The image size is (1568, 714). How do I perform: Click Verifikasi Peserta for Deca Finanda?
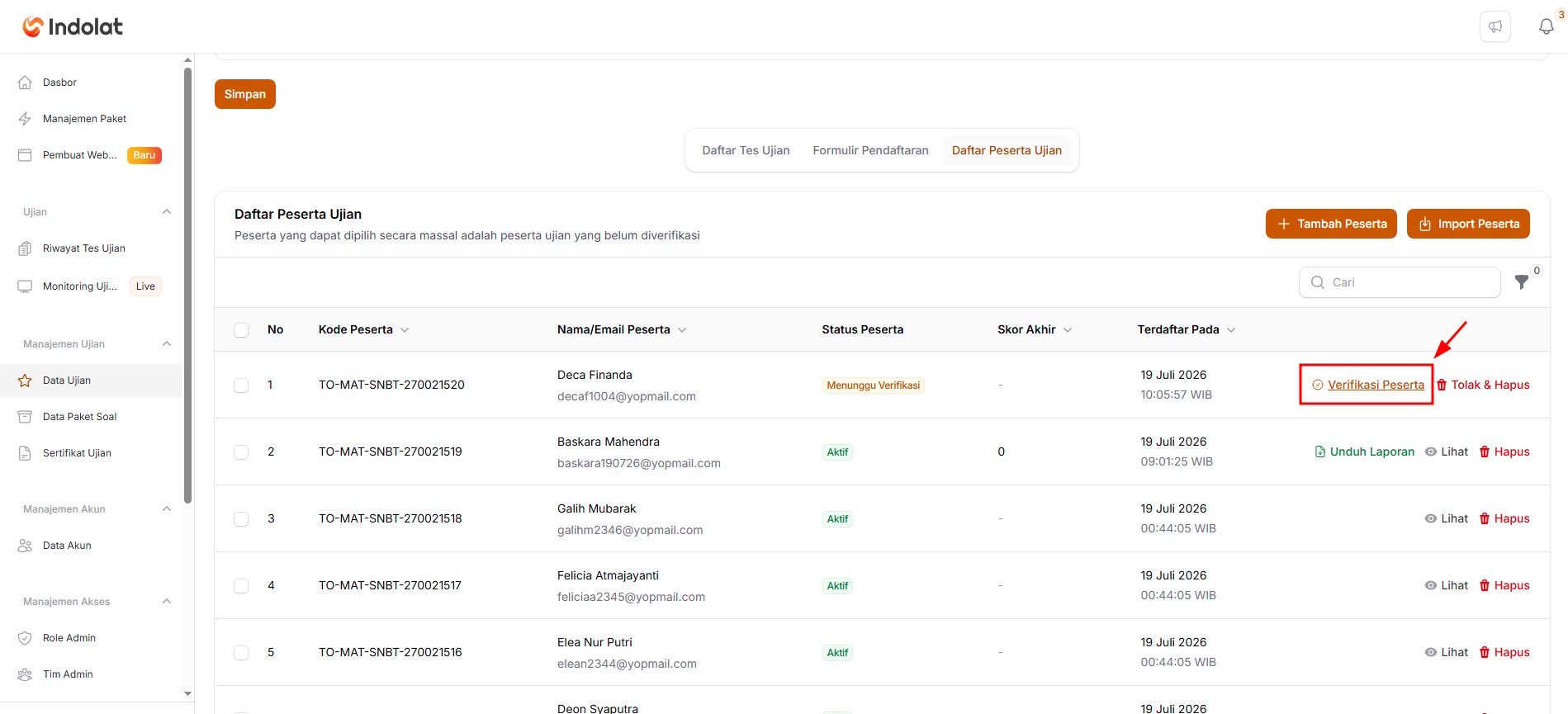1368,385
